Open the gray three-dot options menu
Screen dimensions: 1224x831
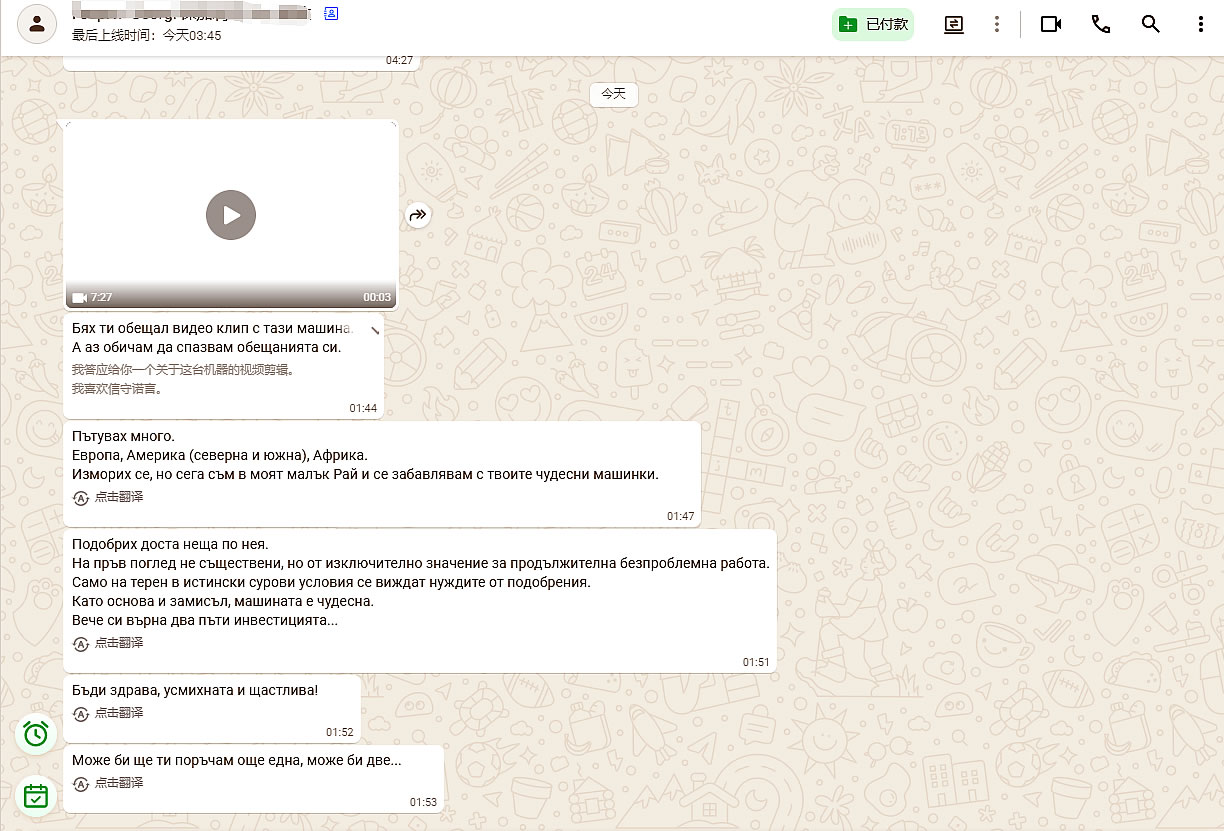click(x=997, y=24)
